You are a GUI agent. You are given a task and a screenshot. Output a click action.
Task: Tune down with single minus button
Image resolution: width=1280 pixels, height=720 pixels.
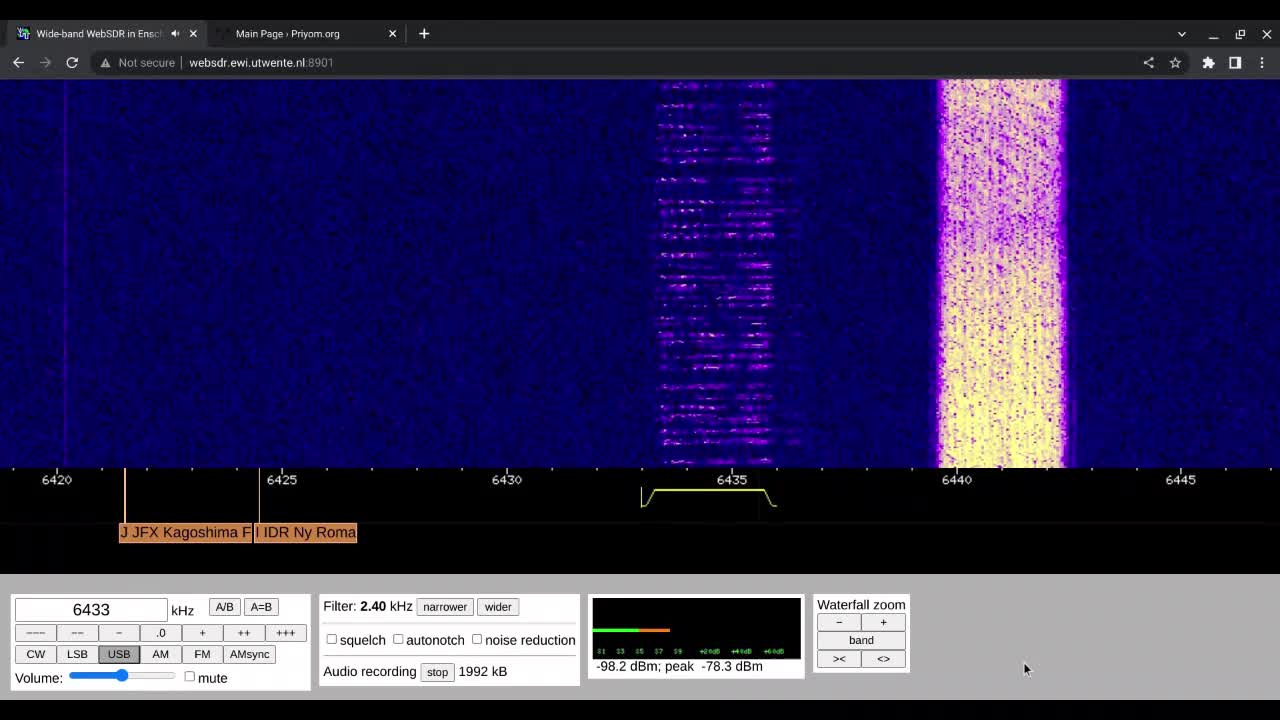[119, 633]
